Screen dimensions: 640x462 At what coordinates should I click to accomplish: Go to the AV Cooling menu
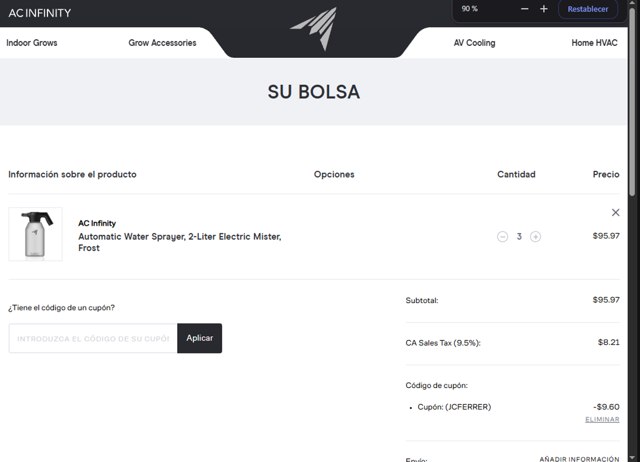point(474,43)
